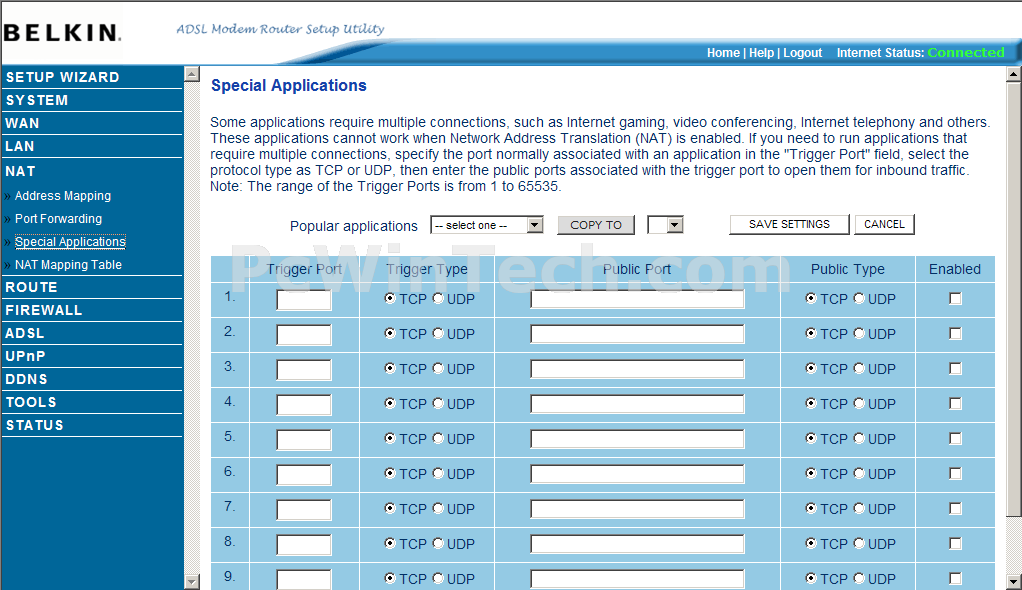Open the DDNS menu section
This screenshot has height=590, width=1022.
pyautogui.click(x=26, y=379)
